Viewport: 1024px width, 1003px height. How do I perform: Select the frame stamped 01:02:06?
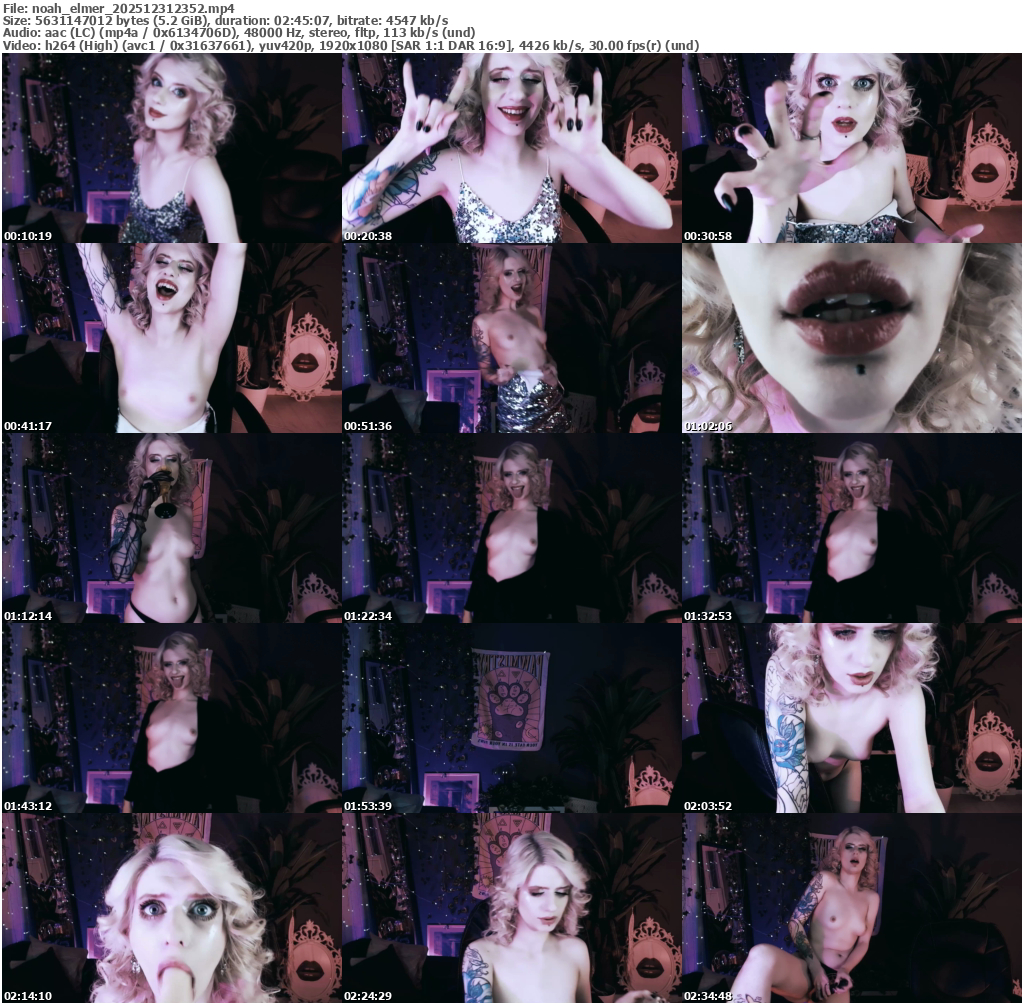point(852,338)
